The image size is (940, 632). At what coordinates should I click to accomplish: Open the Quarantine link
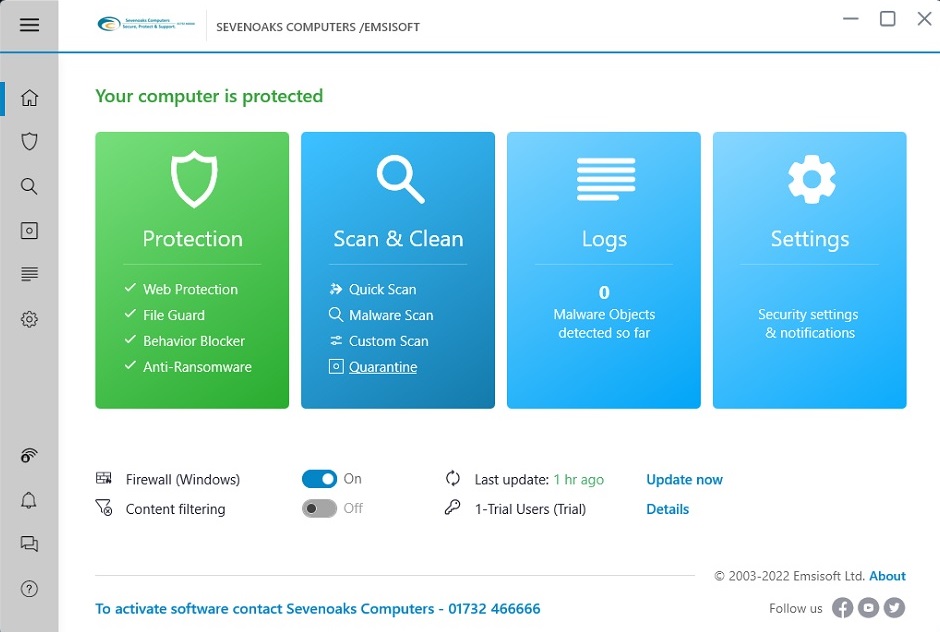pyautogui.click(x=383, y=366)
